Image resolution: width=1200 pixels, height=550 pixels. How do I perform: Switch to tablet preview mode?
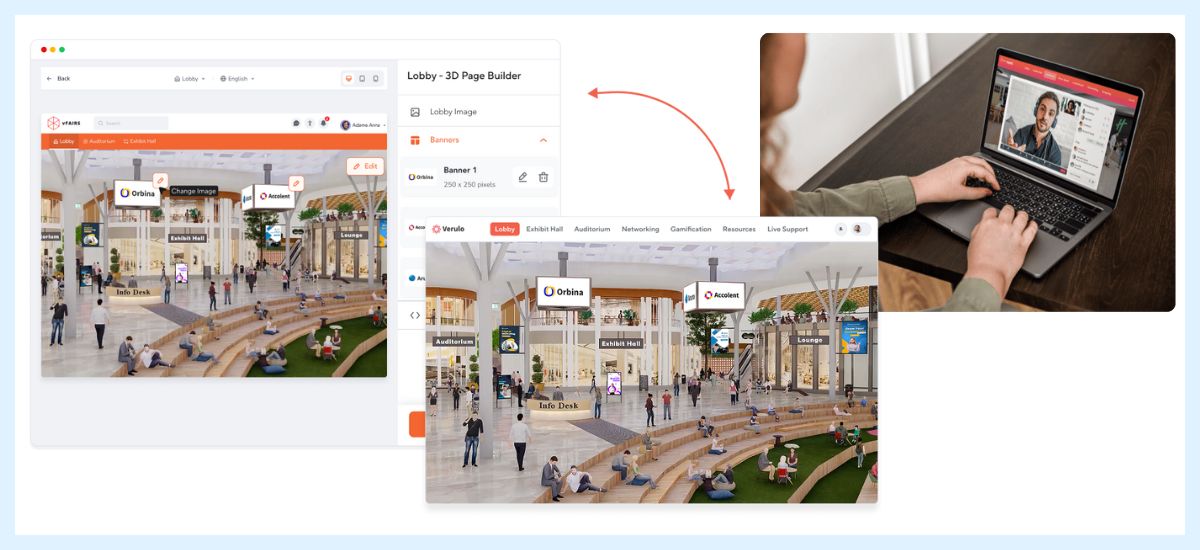[362, 78]
